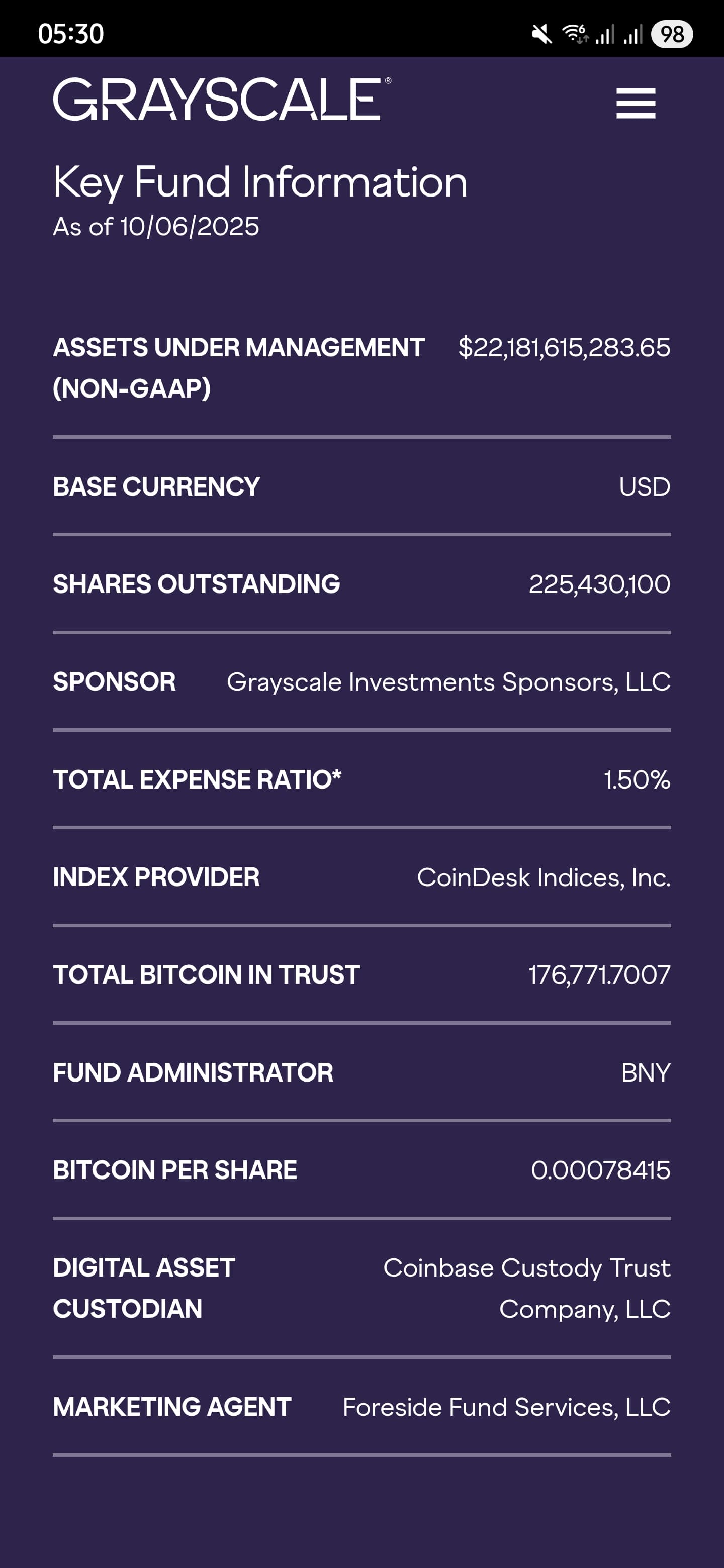Select the Total Bitcoin in Trust figure

(599, 974)
